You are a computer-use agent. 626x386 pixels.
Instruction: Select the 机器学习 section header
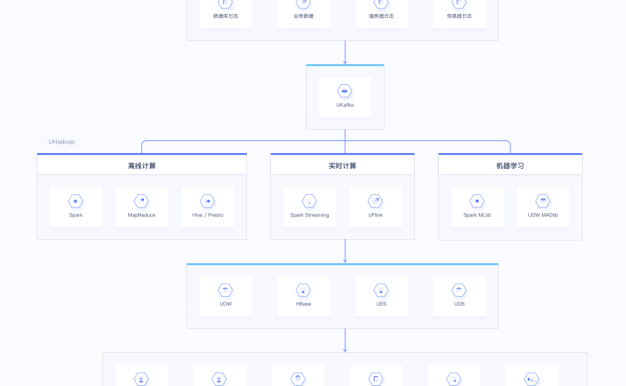[510, 166]
